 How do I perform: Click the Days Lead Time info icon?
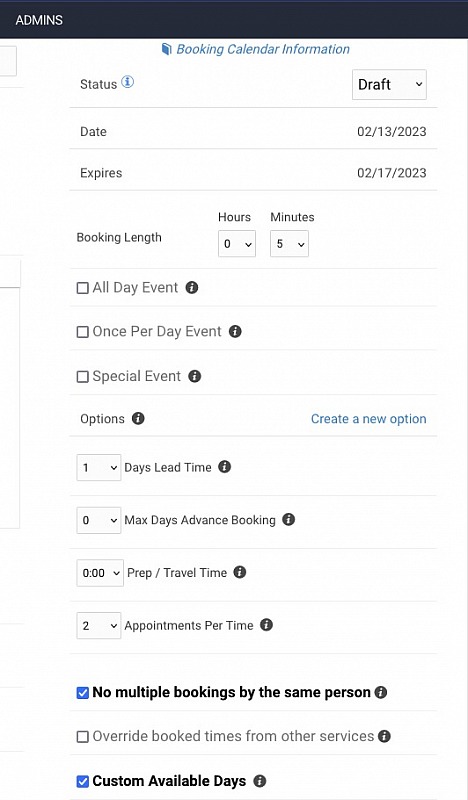point(225,467)
